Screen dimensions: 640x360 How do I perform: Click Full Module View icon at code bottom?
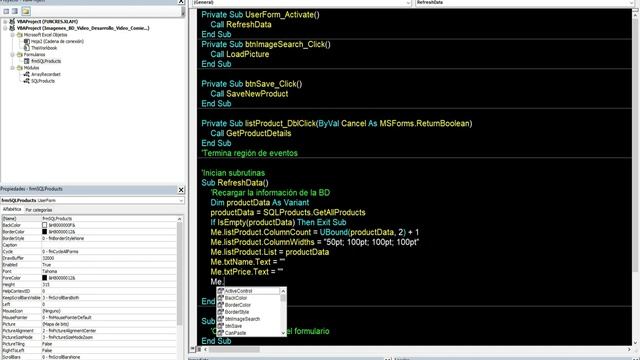coord(199,349)
